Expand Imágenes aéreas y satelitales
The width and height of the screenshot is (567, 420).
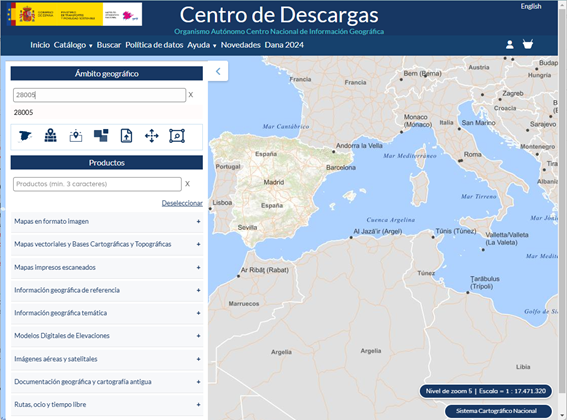point(107,359)
